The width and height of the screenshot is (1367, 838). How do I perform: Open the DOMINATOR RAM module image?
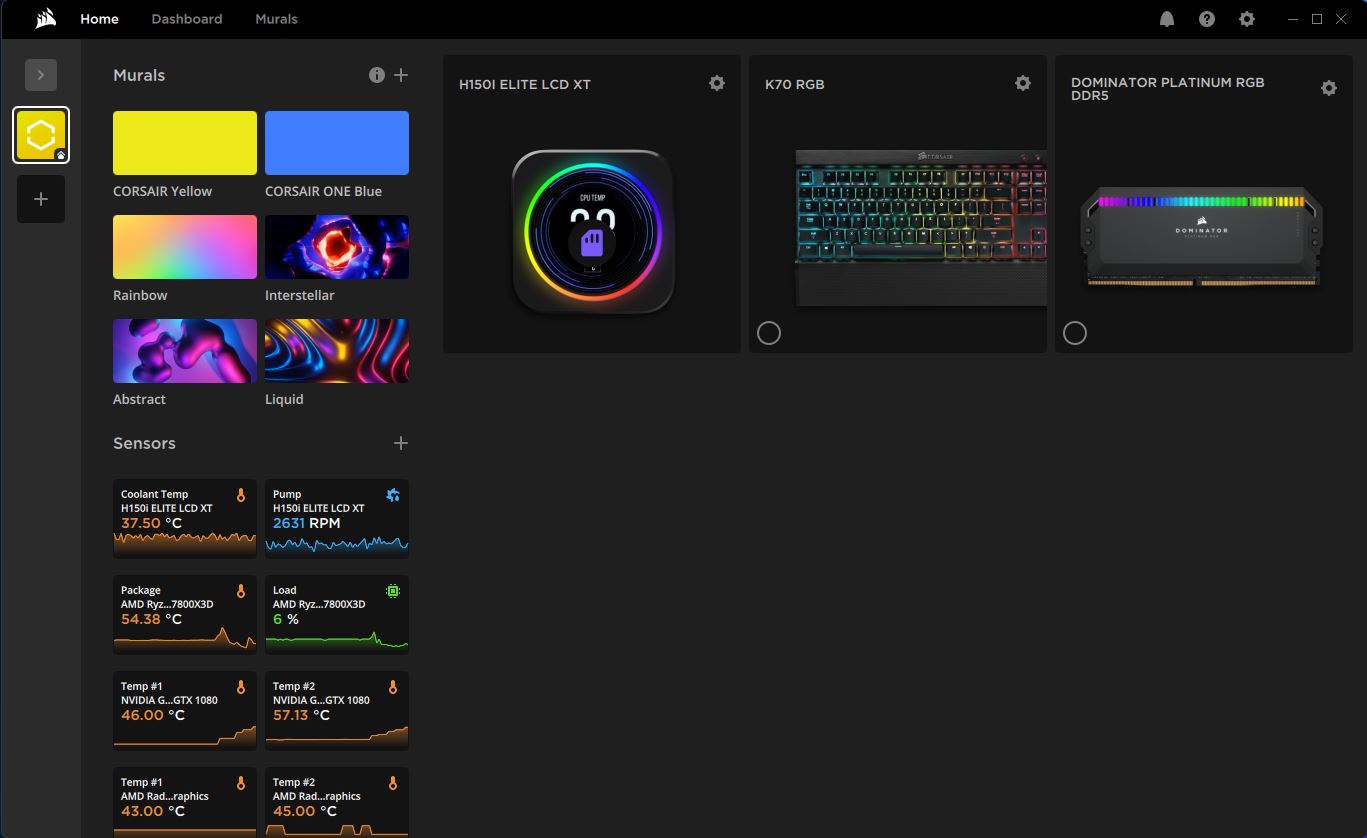click(x=1201, y=236)
